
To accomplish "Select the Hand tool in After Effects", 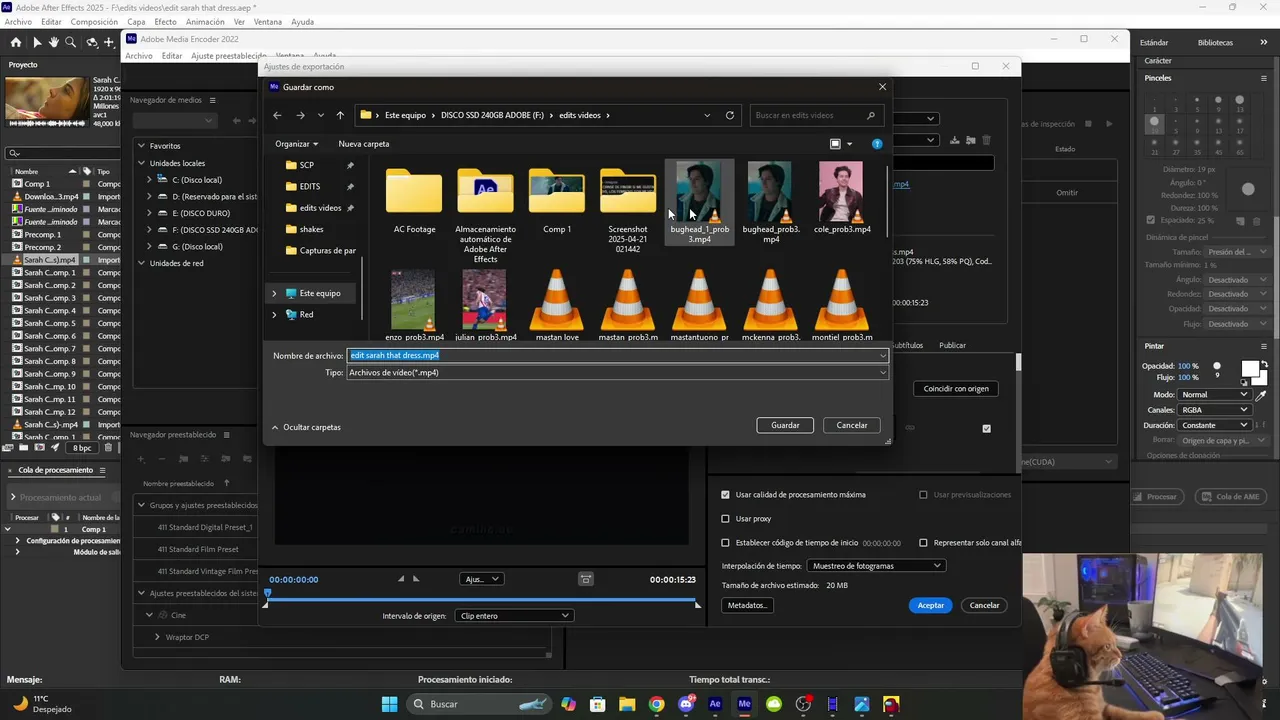I will point(54,42).
